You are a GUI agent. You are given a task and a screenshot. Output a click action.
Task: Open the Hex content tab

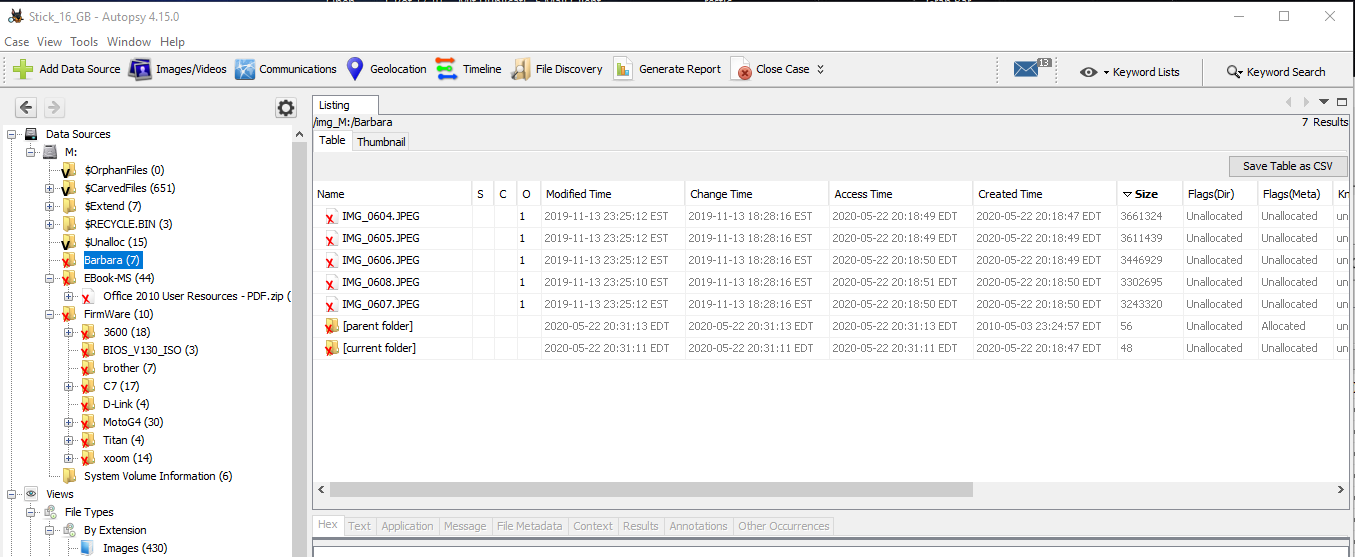[x=328, y=526]
